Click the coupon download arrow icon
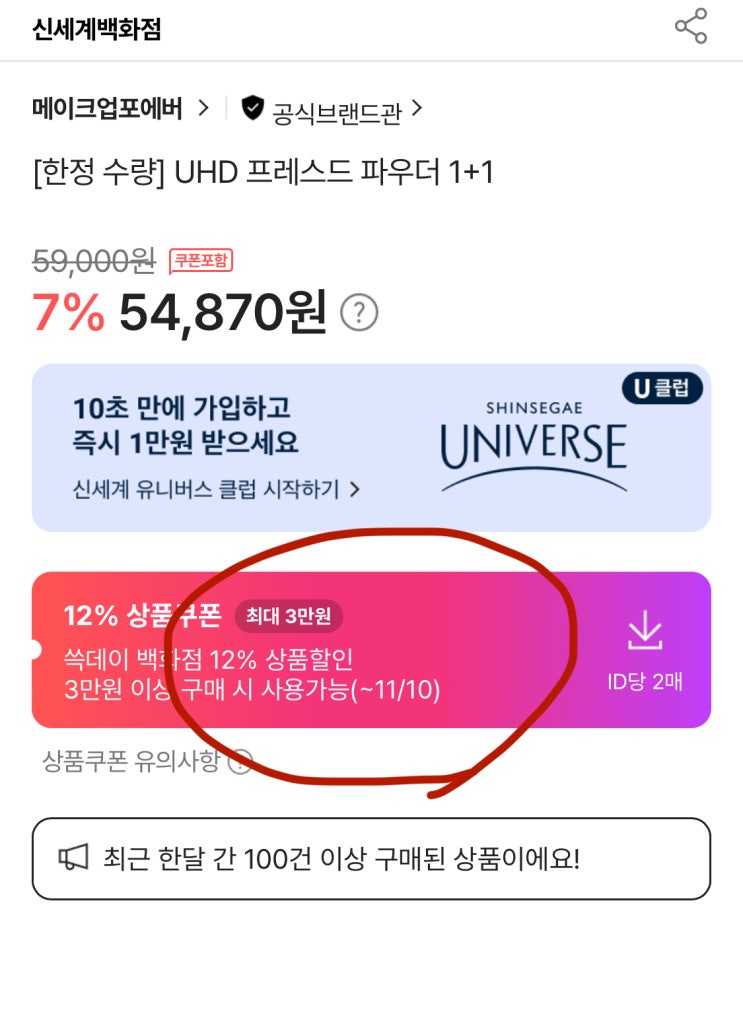743x1010 pixels. pyautogui.click(x=645, y=631)
